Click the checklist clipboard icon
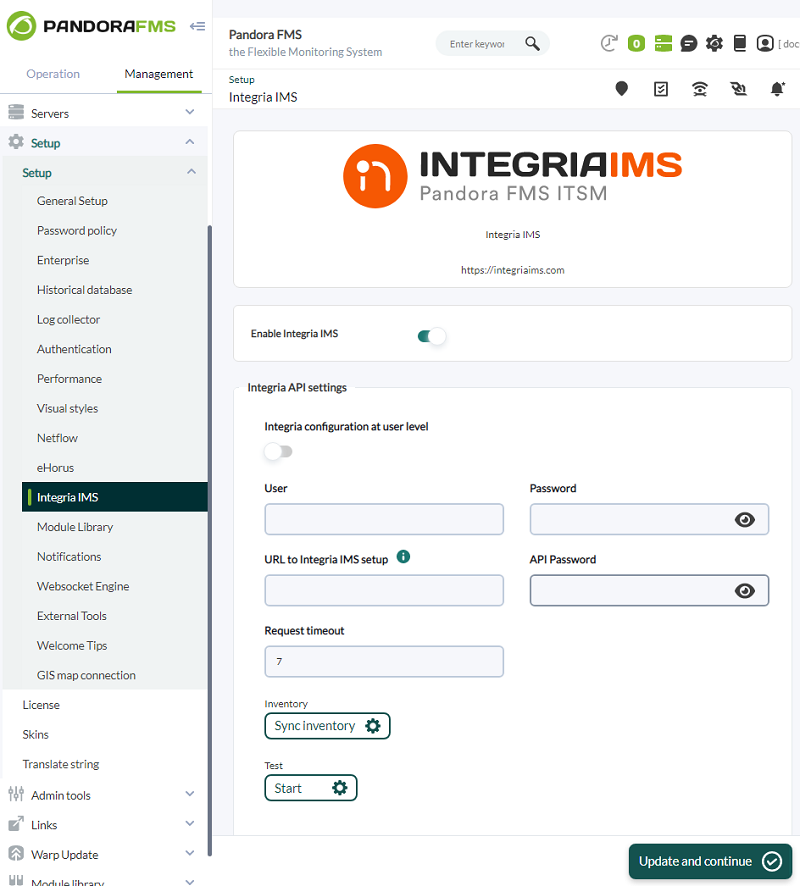 tap(661, 89)
